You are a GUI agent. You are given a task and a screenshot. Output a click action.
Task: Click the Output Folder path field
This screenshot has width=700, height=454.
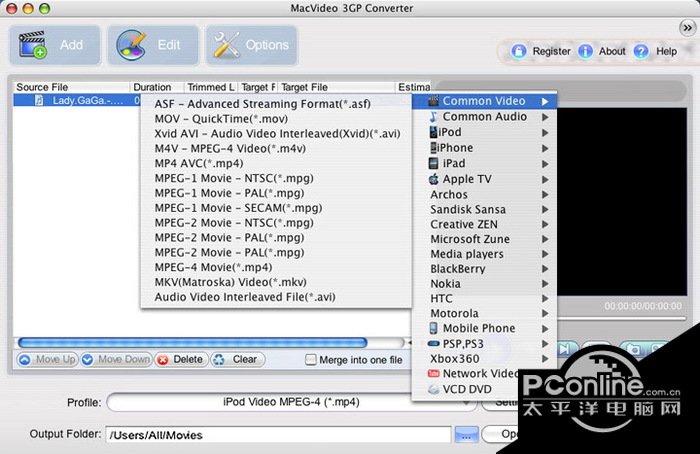278,435
